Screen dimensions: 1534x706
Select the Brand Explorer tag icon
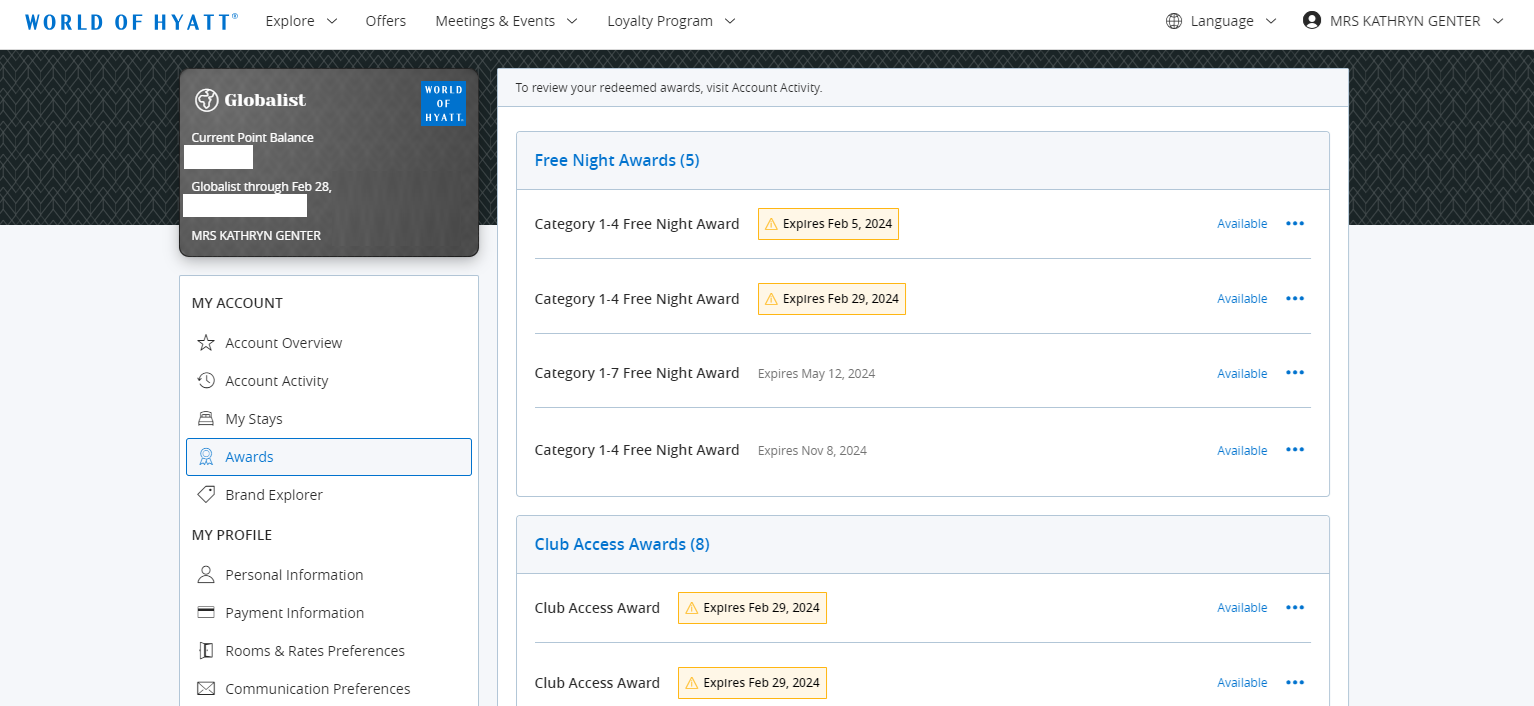pyautogui.click(x=205, y=494)
